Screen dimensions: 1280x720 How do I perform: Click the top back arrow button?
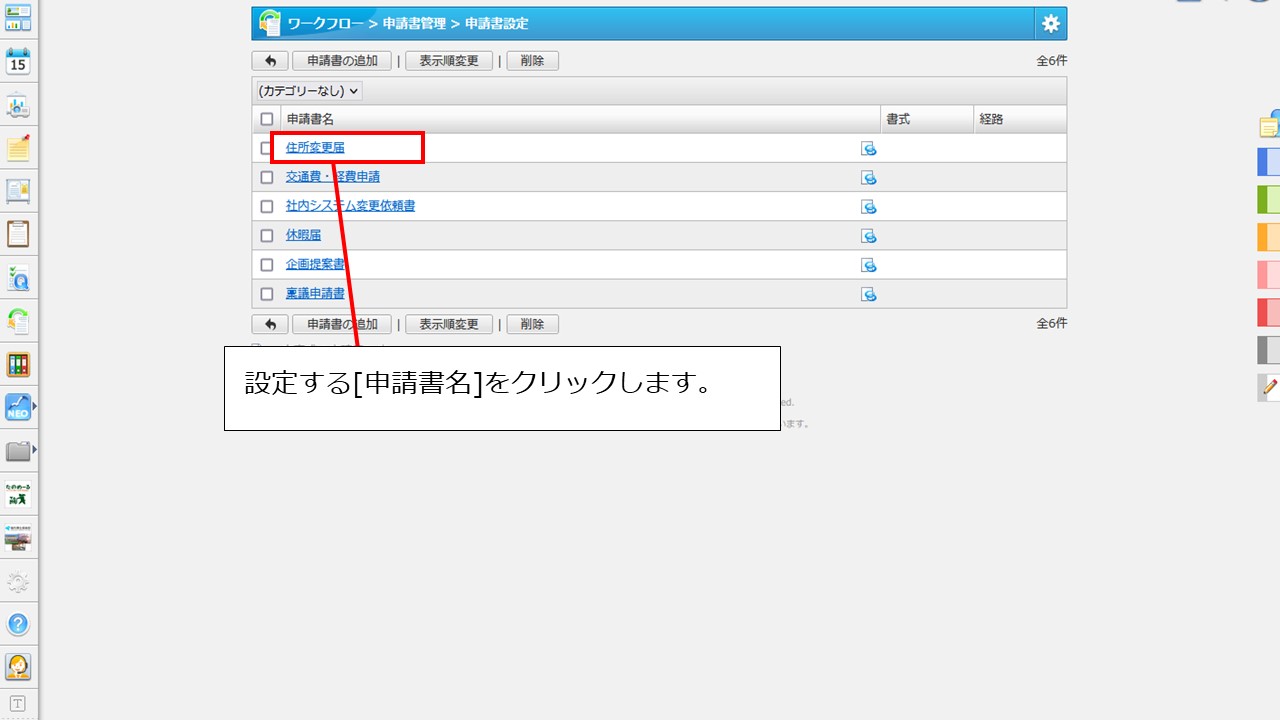[270, 61]
